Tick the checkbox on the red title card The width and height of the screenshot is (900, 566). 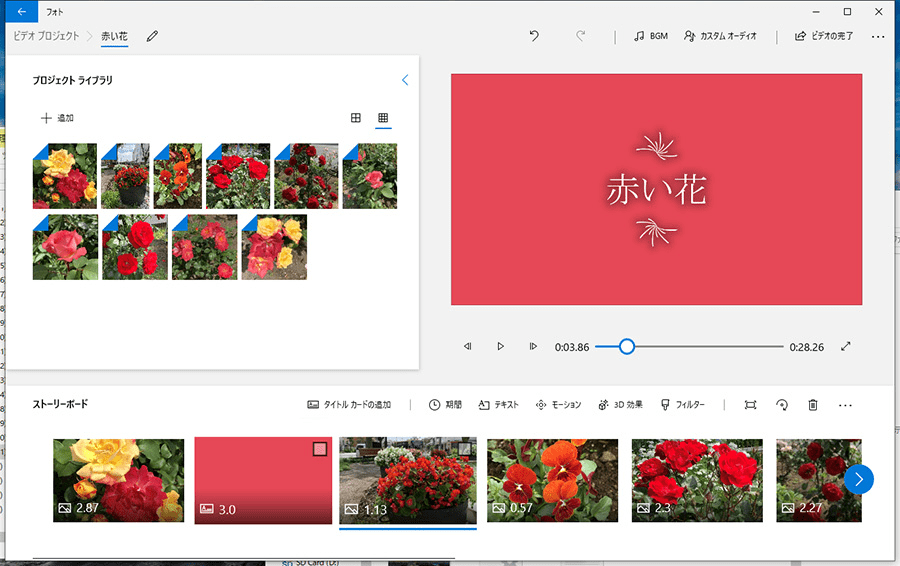click(320, 449)
